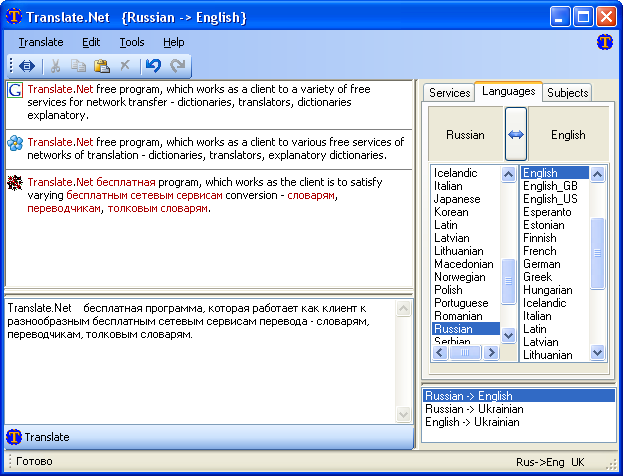Select Hungarian in target language list
Image resolution: width=623 pixels, height=476 pixels.
click(555, 290)
